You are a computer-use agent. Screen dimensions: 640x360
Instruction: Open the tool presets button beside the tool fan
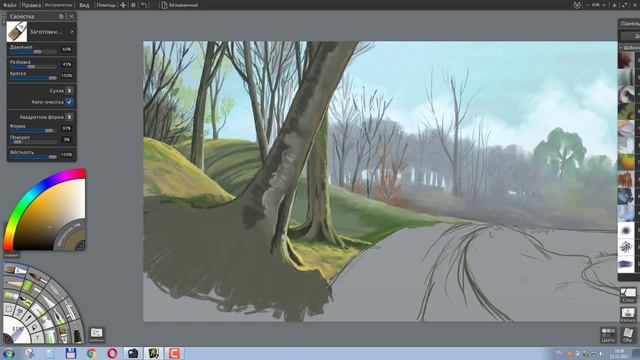96,334
